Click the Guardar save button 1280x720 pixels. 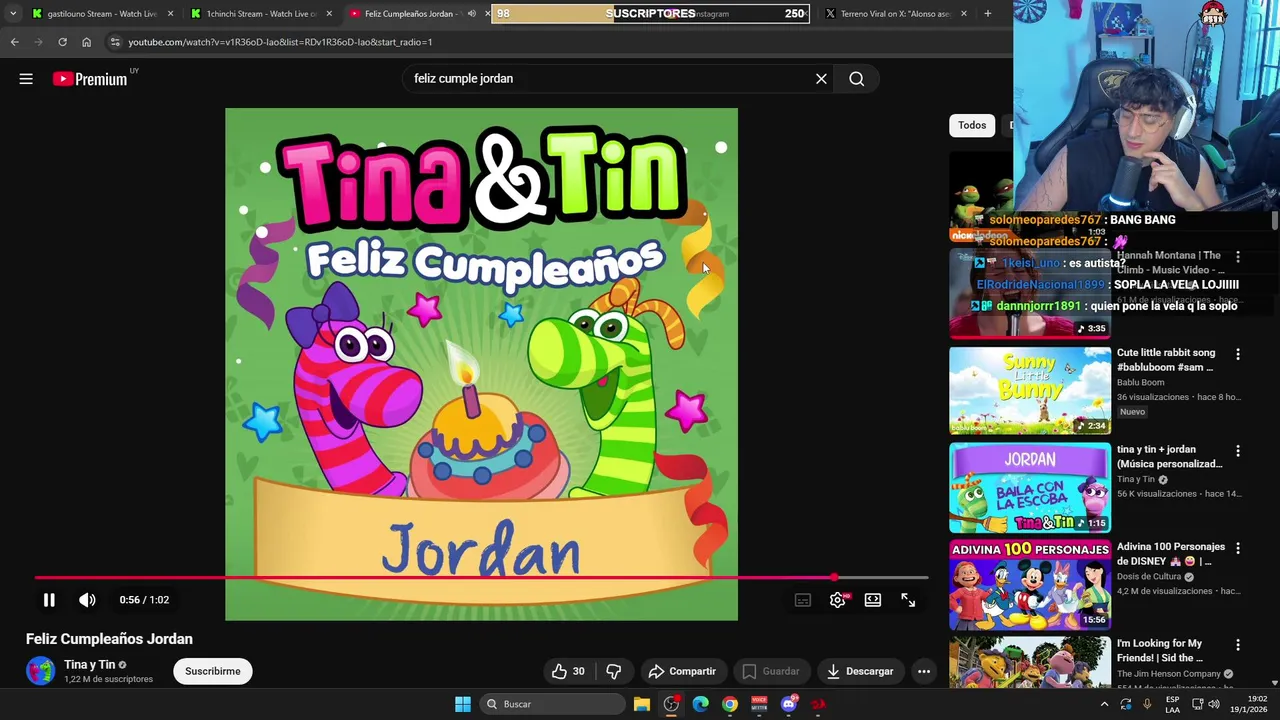[770, 671]
